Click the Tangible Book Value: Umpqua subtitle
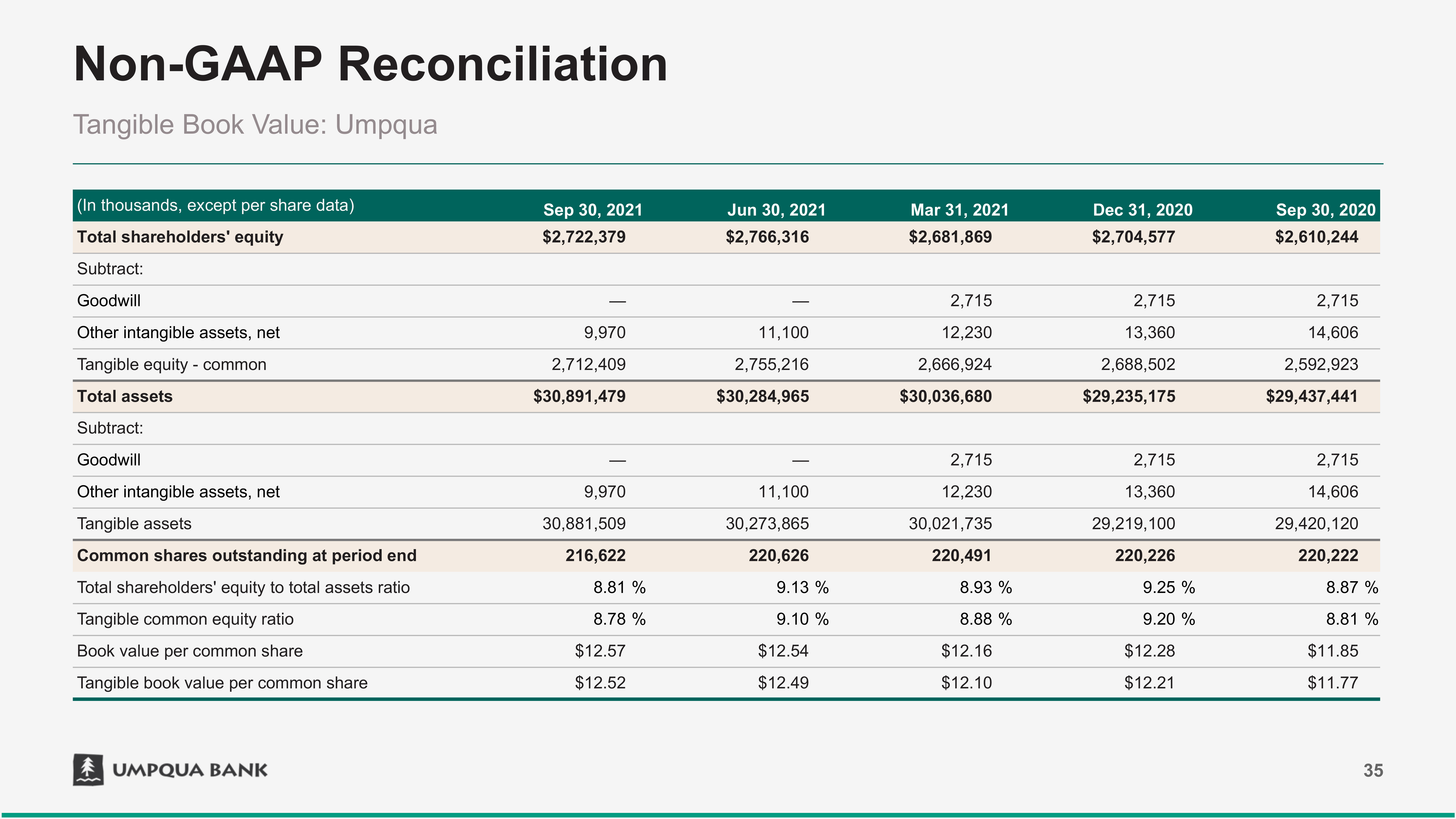This screenshot has height=819, width=1456. [255, 124]
